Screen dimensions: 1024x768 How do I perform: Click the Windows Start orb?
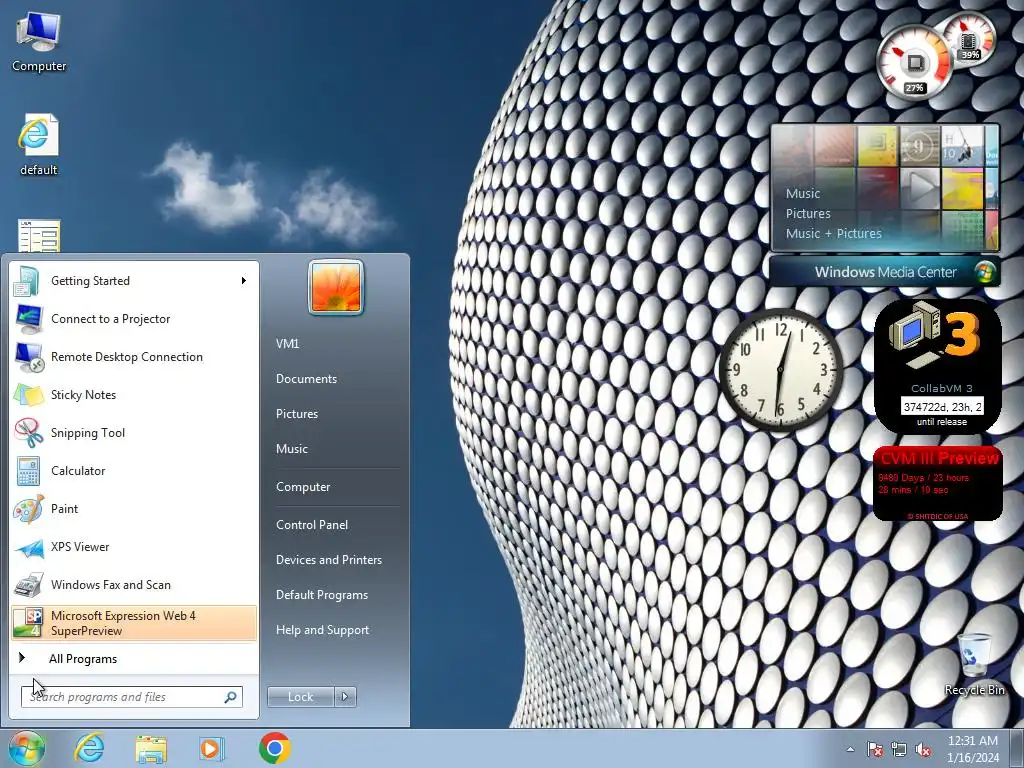(27, 748)
